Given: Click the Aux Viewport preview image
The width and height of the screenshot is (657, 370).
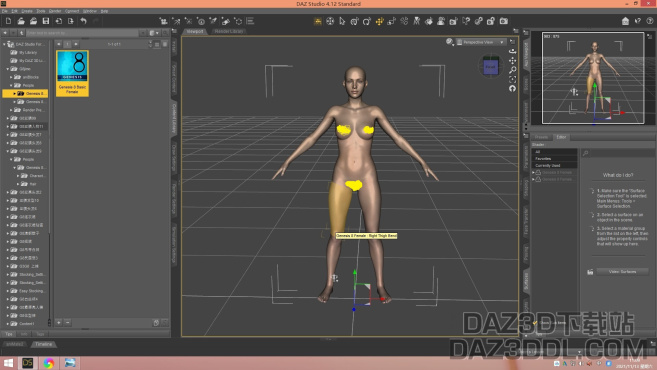Looking at the screenshot, I should tap(593, 78).
